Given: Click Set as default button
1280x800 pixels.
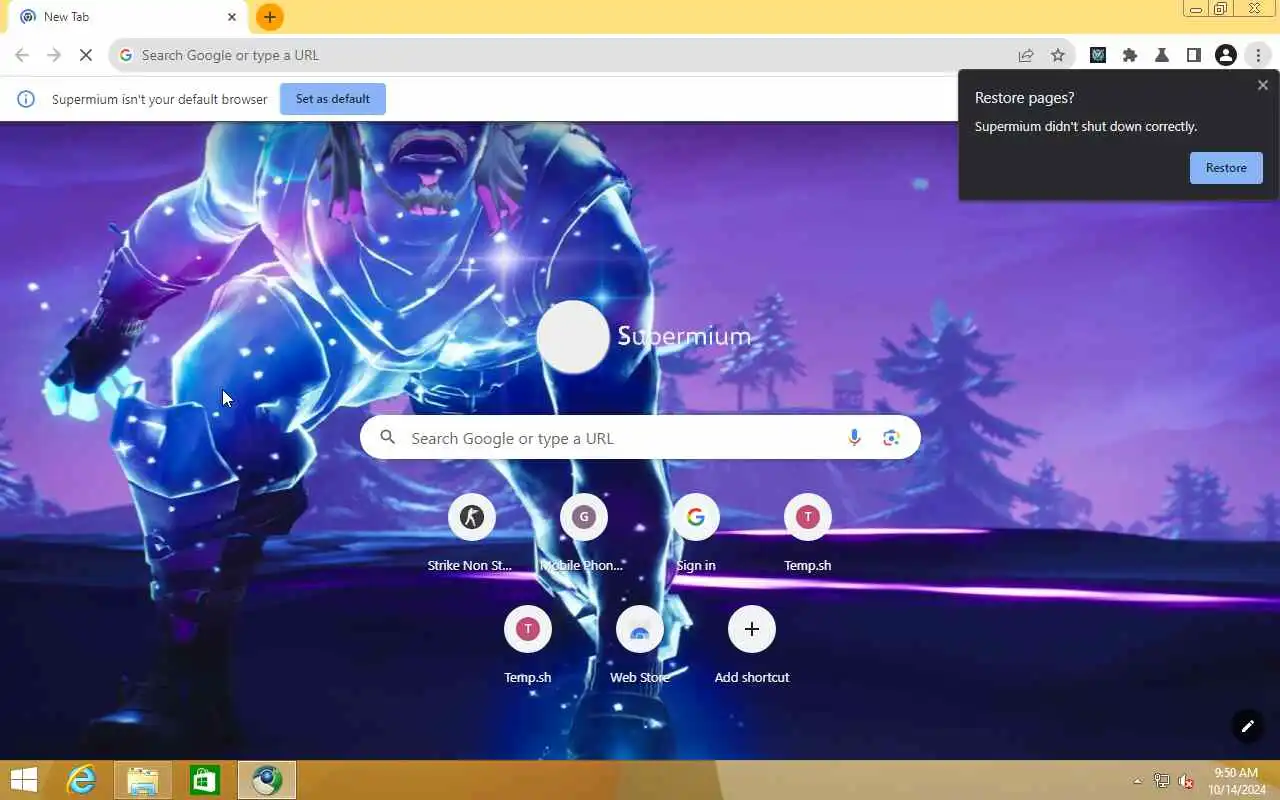Looking at the screenshot, I should click(333, 99).
